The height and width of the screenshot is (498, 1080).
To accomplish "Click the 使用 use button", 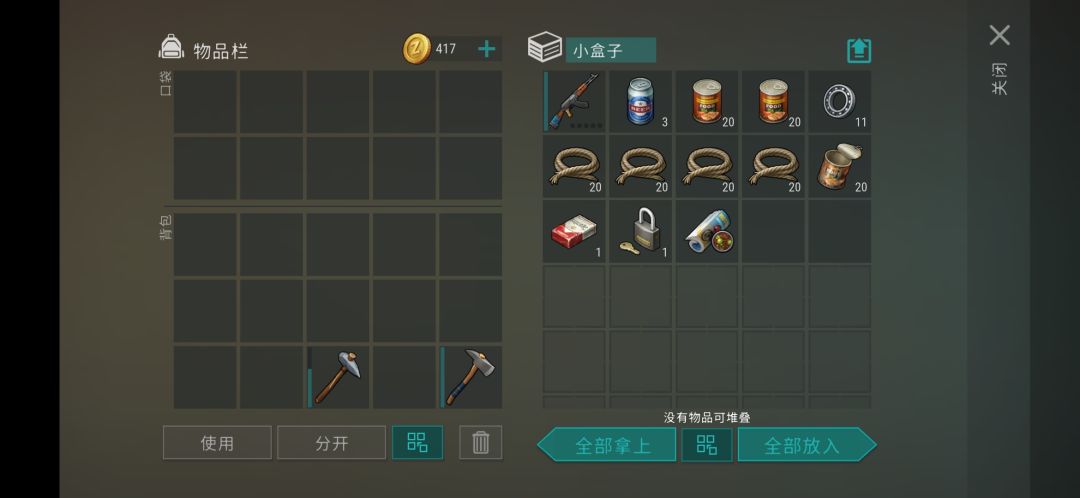I will 217,442.
